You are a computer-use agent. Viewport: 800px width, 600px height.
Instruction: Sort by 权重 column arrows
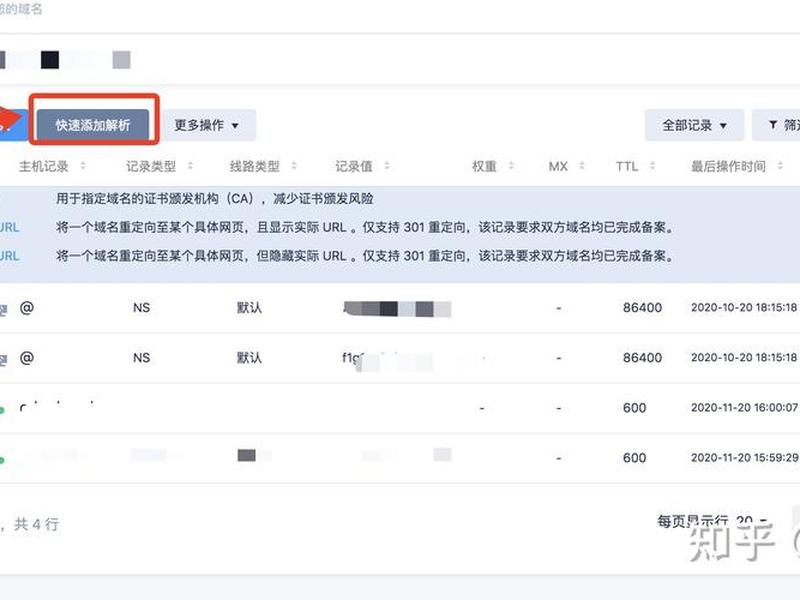coord(511,166)
